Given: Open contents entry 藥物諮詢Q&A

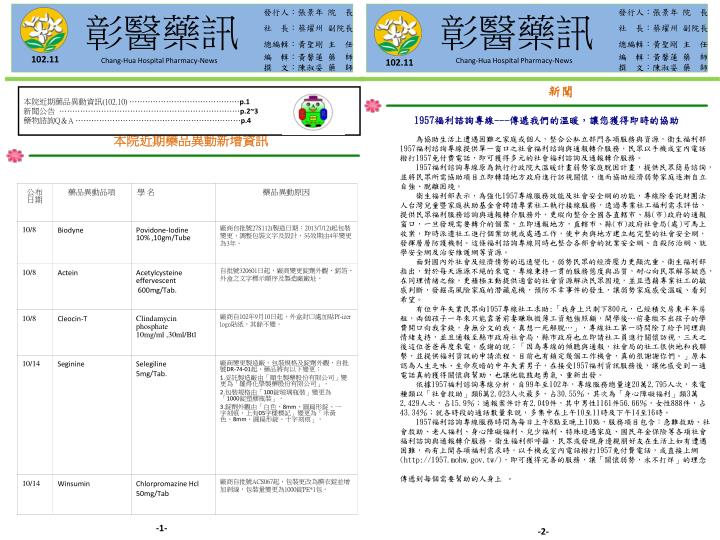Looking at the screenshot, I should [x=48, y=121].
